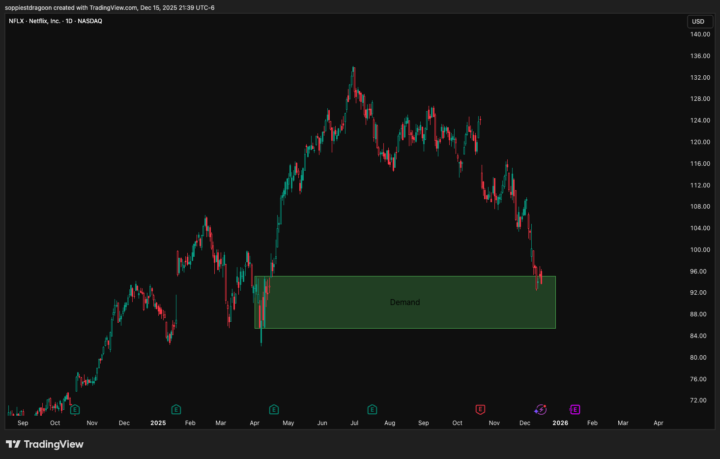720x459 pixels.
Task: Open the red earnings marker near November
Action: click(x=480, y=409)
